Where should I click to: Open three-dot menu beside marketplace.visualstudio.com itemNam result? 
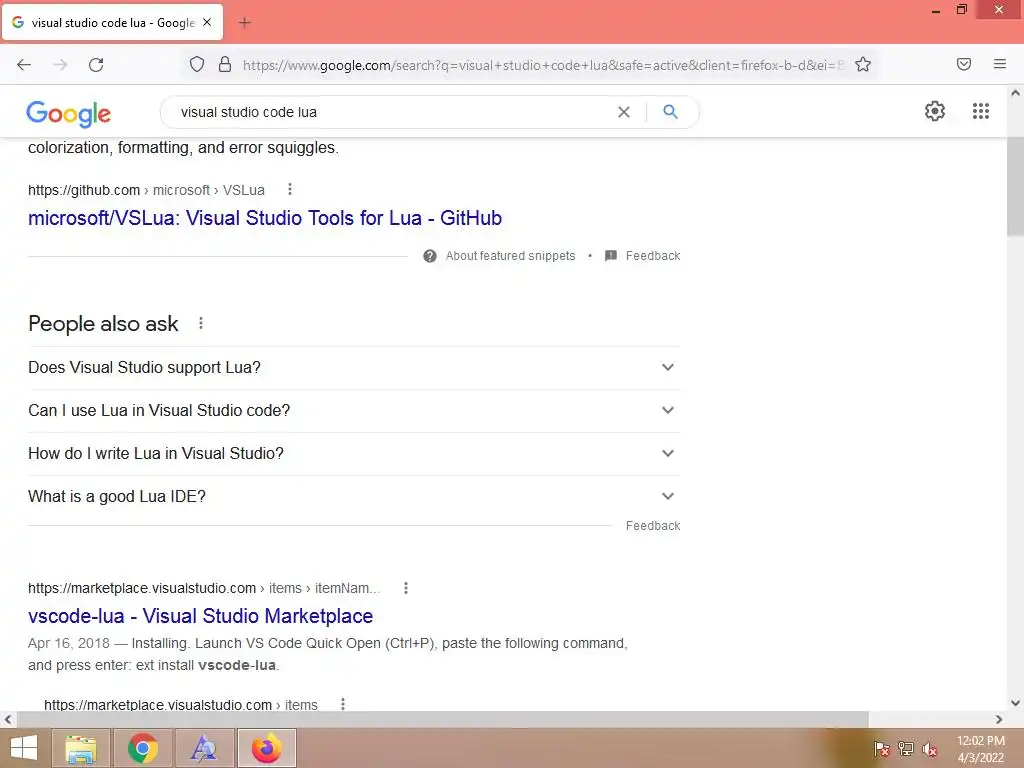[x=406, y=588]
